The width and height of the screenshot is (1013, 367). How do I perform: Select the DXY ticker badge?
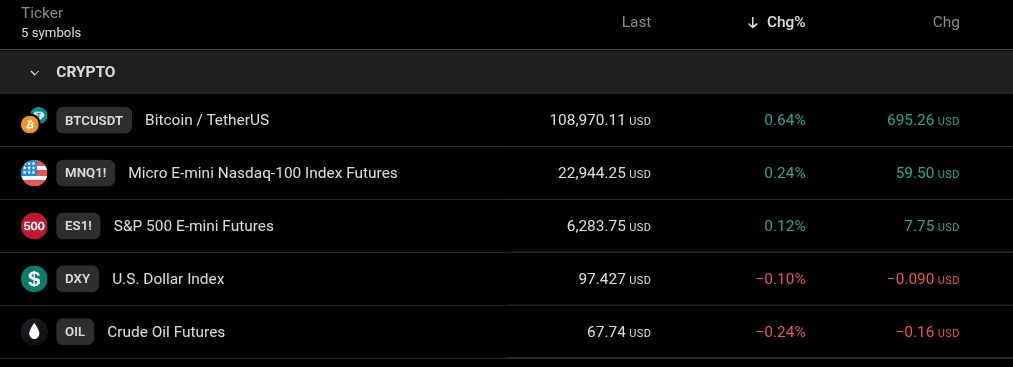click(x=78, y=279)
